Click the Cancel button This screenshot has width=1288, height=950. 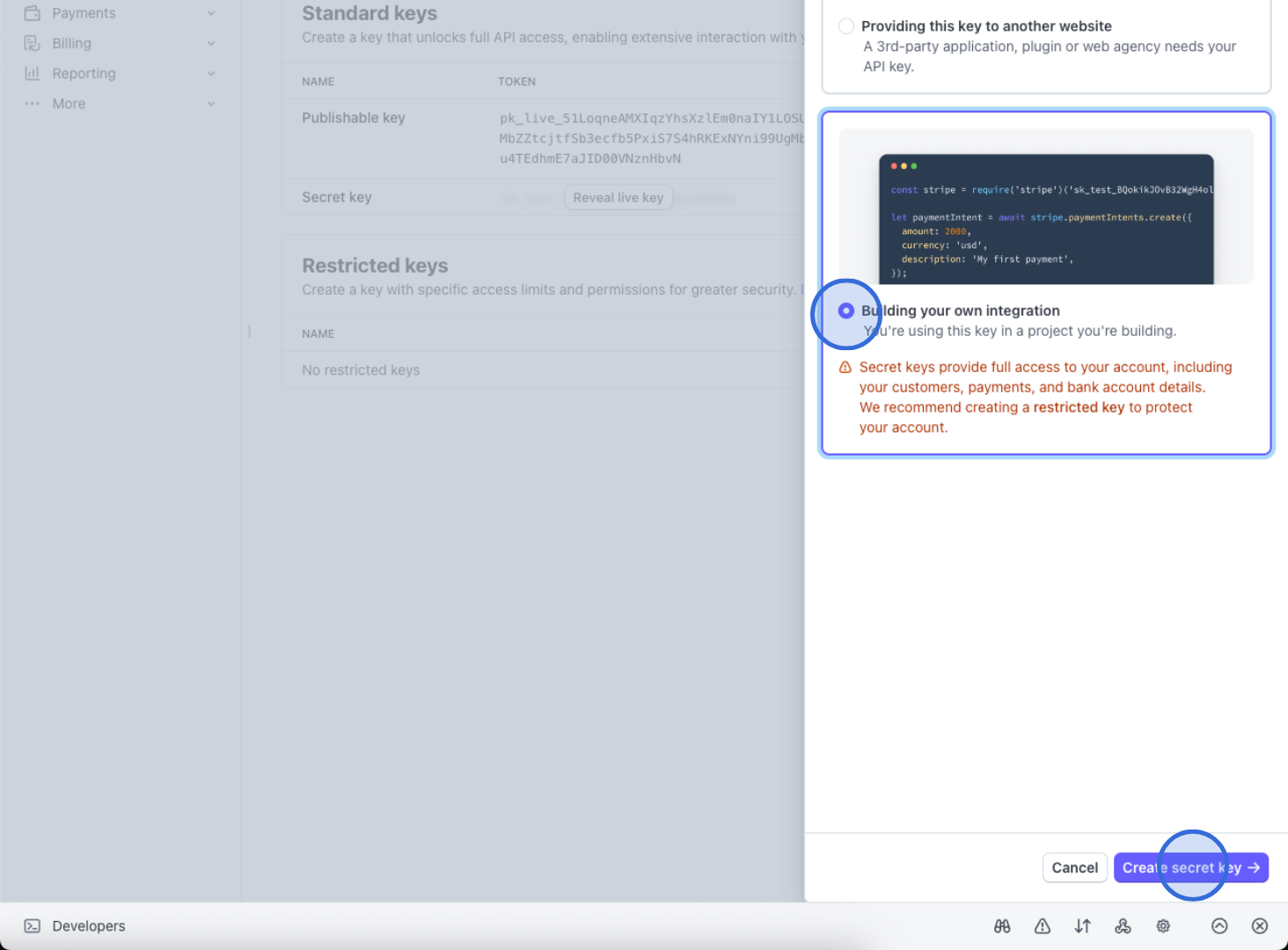(1075, 867)
